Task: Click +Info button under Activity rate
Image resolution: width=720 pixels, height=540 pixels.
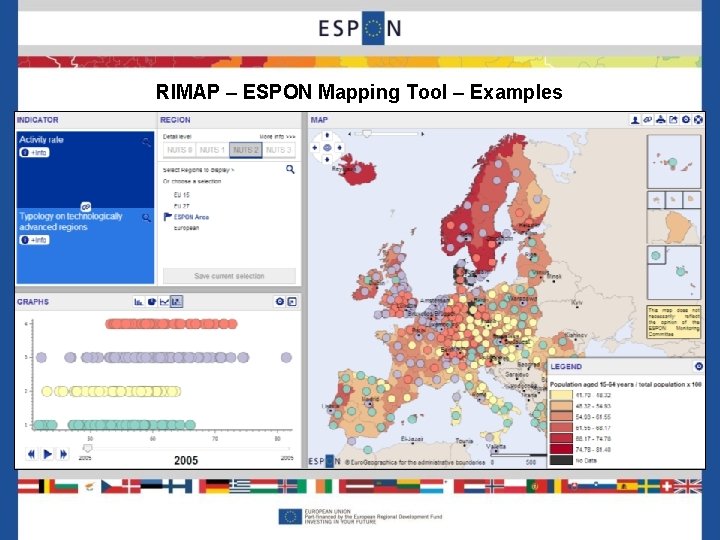Action: [34, 152]
